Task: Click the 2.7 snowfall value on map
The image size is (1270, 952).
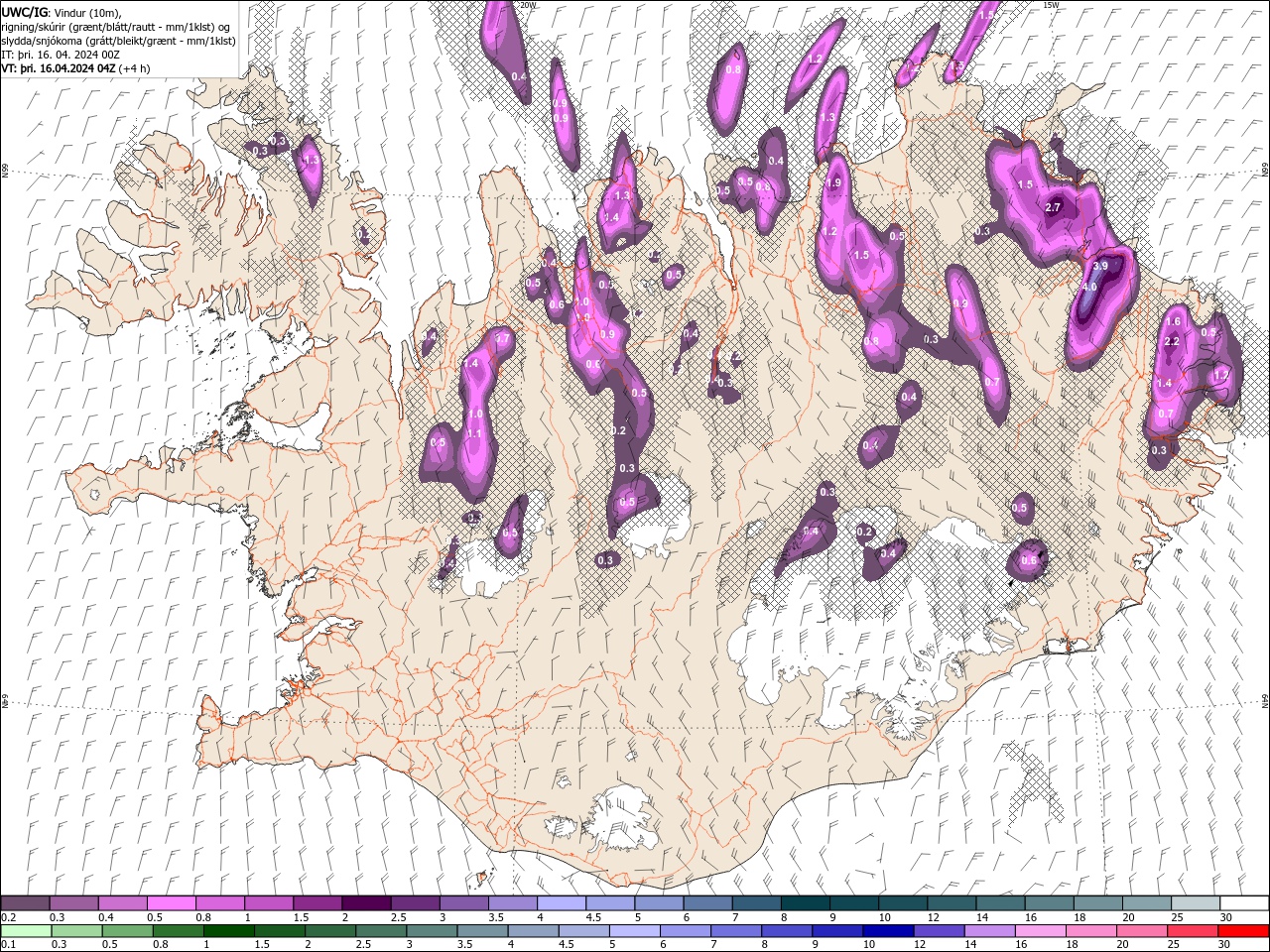Action: click(x=1054, y=207)
